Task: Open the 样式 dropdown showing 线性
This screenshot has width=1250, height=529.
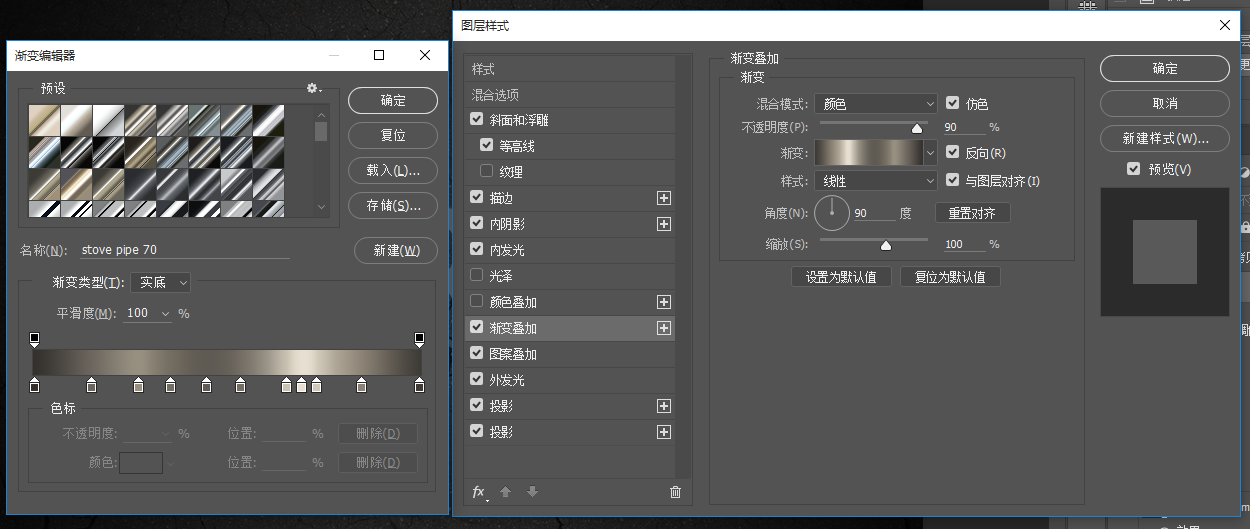Action: [x=875, y=181]
